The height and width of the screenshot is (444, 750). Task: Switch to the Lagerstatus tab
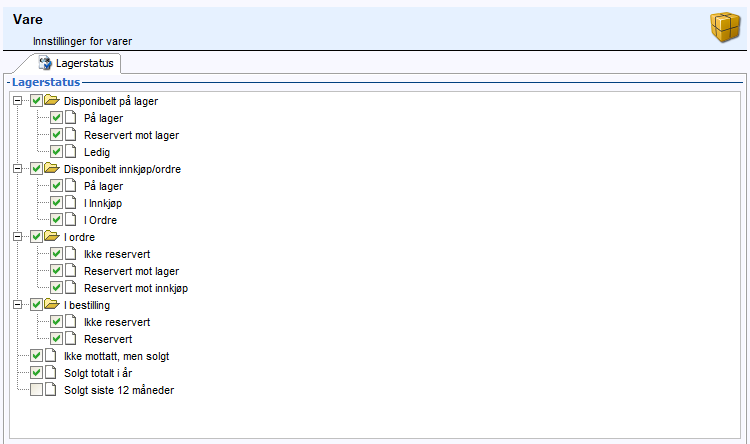tap(77, 63)
